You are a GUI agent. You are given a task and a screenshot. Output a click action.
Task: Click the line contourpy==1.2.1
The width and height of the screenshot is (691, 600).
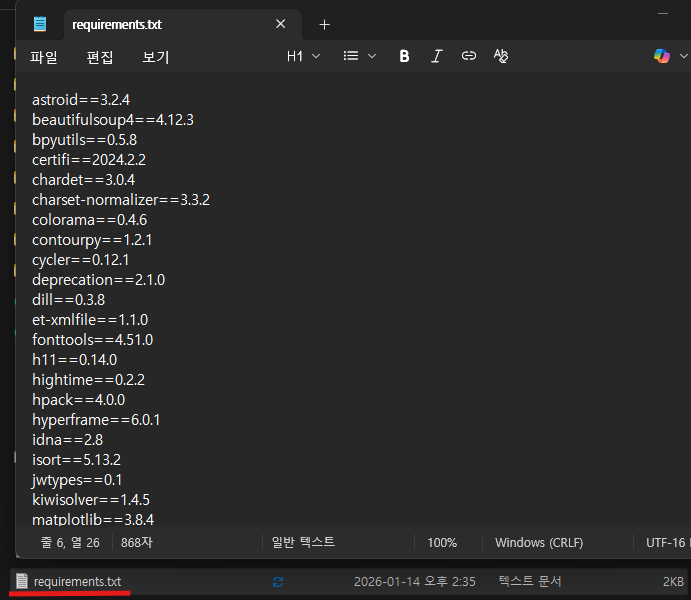(92, 240)
